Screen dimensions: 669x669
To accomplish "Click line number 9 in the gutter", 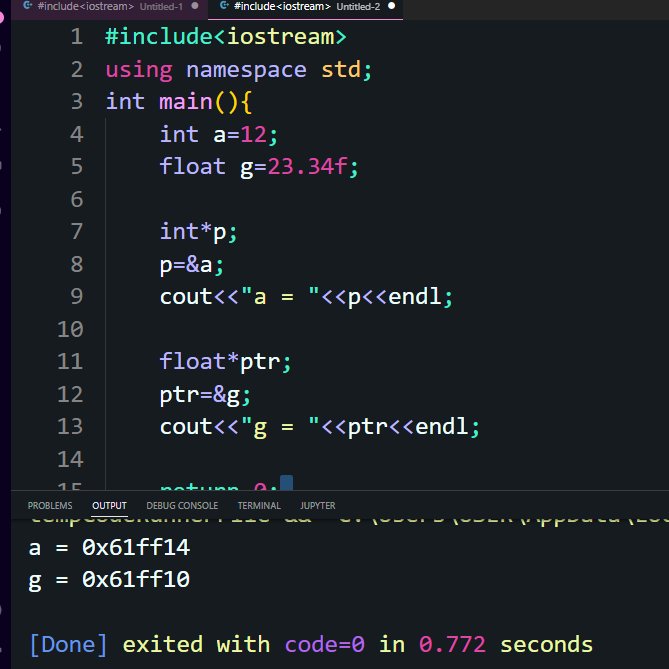I will tap(77, 297).
